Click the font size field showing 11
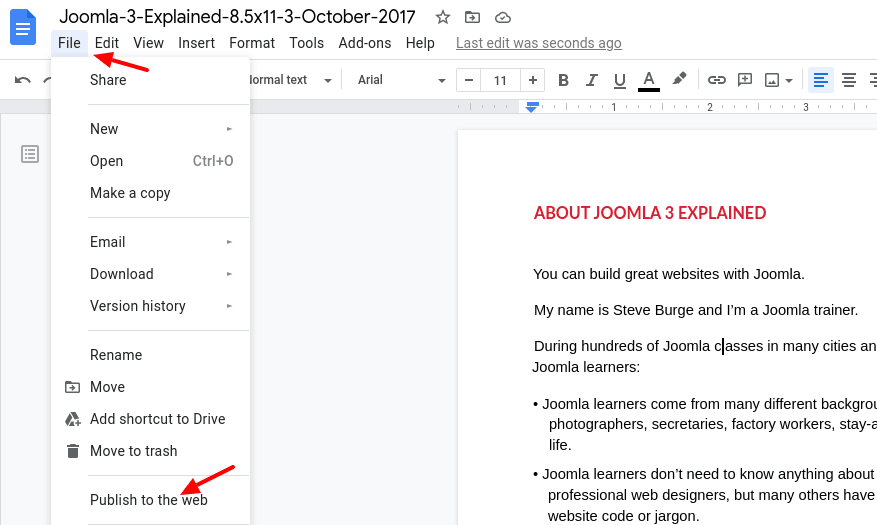The image size is (877, 525). point(500,81)
